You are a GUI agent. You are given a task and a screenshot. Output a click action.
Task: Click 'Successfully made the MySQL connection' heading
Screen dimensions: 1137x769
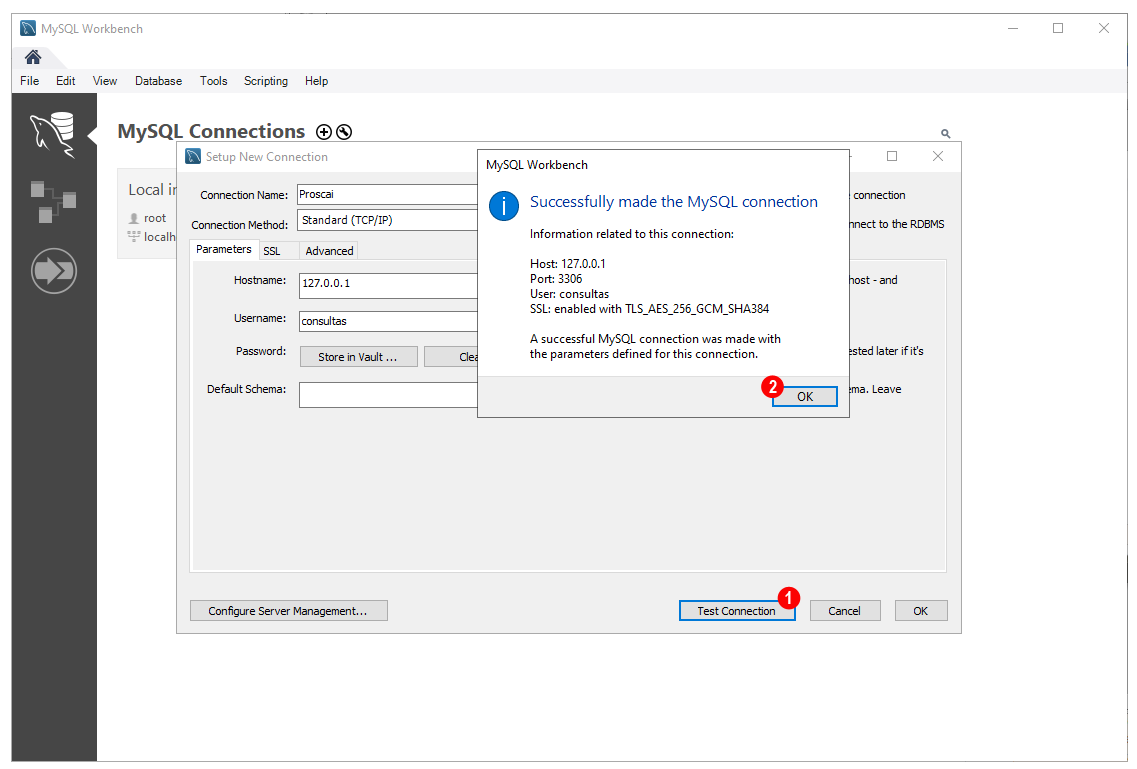point(674,202)
